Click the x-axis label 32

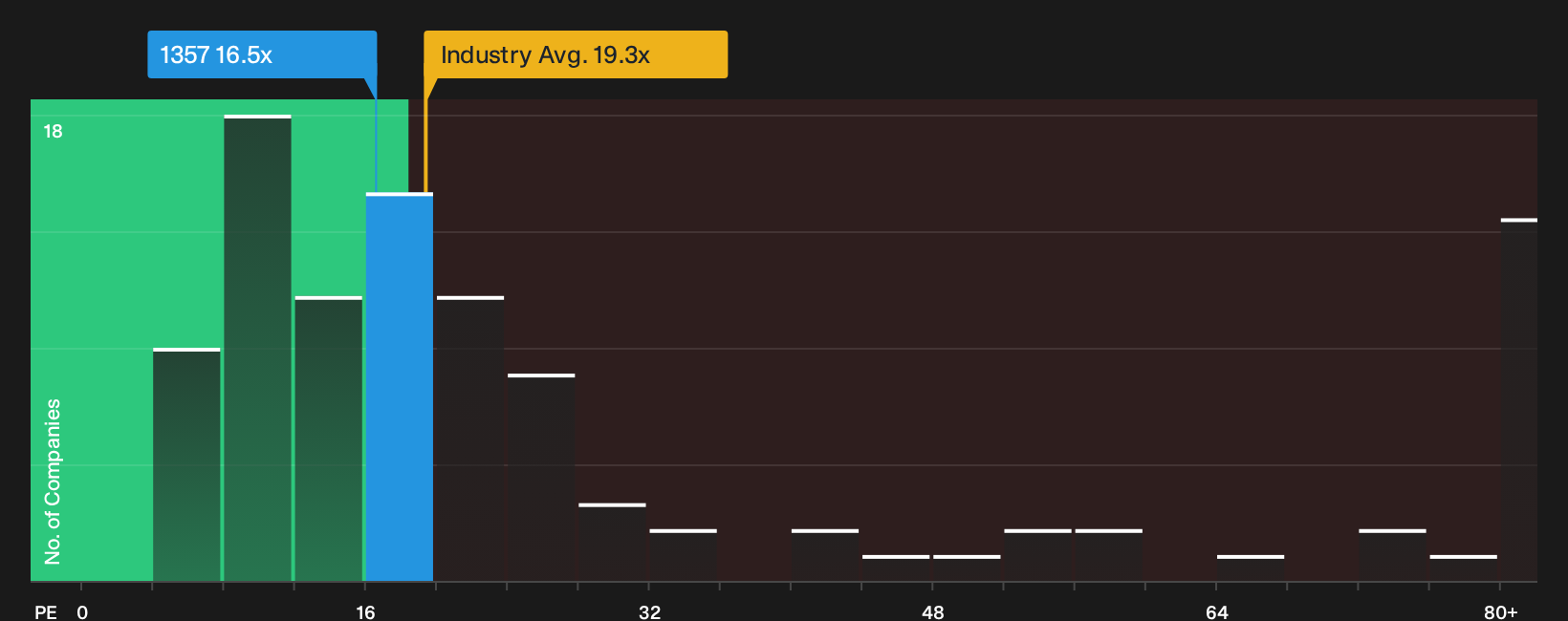(x=649, y=611)
